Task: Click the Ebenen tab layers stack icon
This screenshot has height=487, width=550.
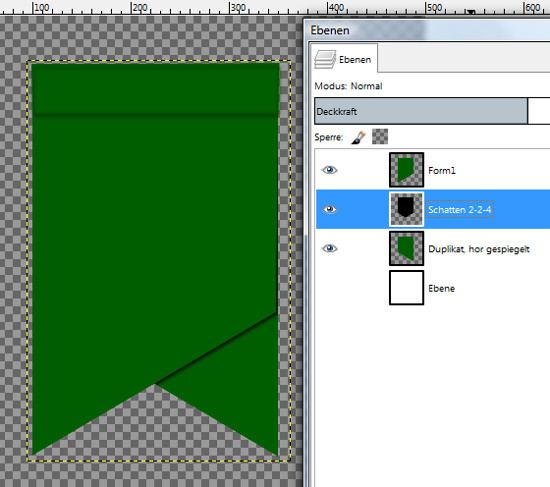Action: 324,59
